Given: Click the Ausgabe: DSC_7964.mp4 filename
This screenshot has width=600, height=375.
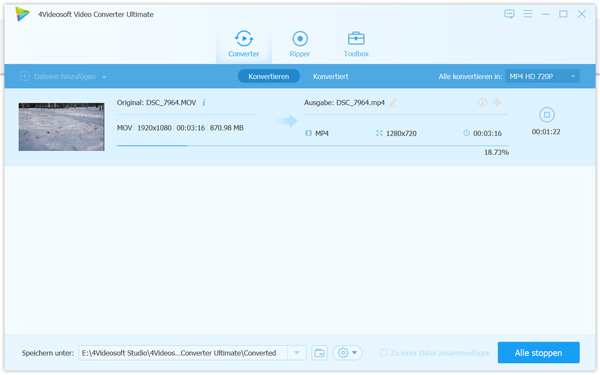Looking at the screenshot, I should tap(344, 103).
